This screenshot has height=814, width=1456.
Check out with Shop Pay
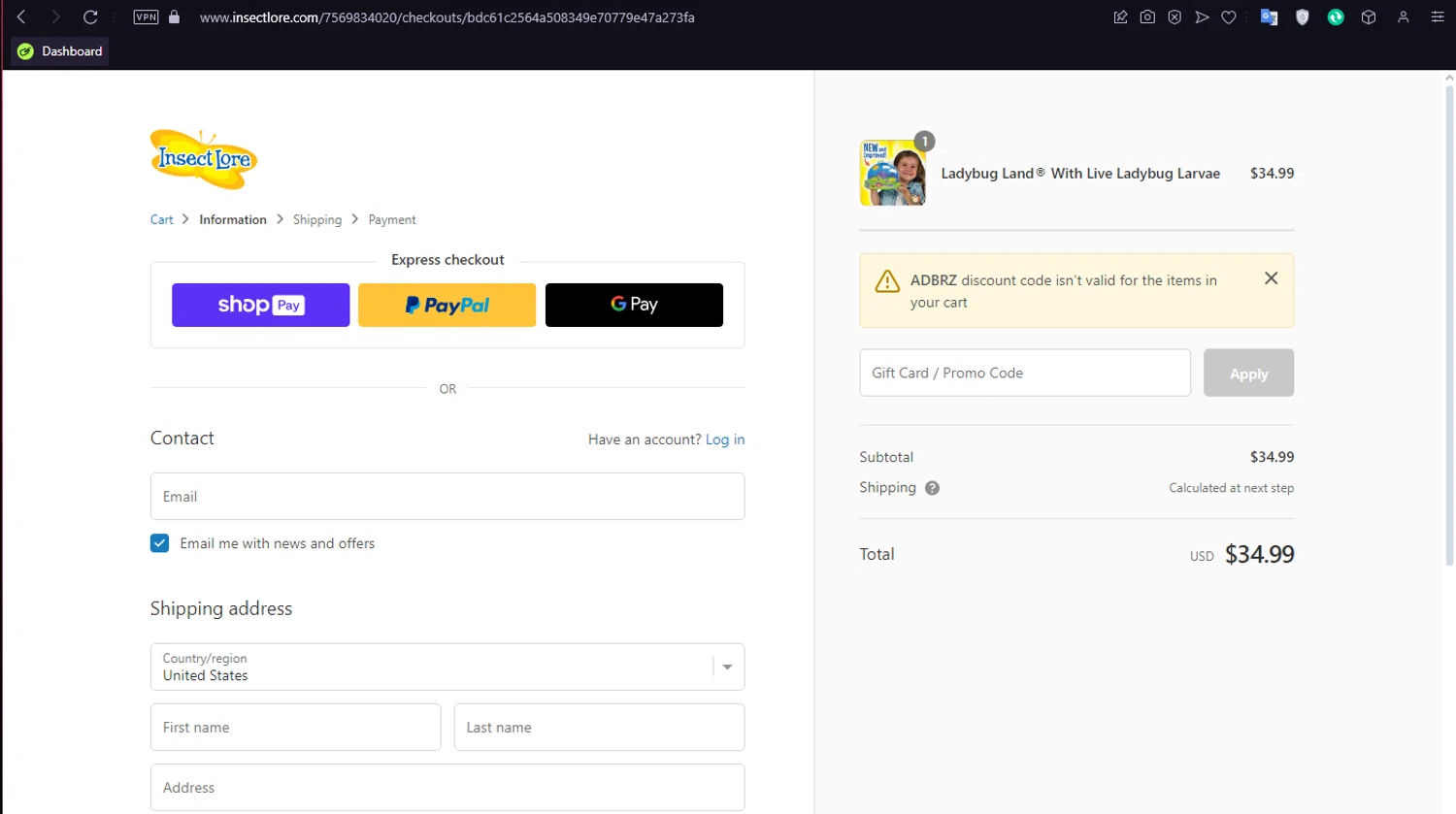[x=260, y=305]
